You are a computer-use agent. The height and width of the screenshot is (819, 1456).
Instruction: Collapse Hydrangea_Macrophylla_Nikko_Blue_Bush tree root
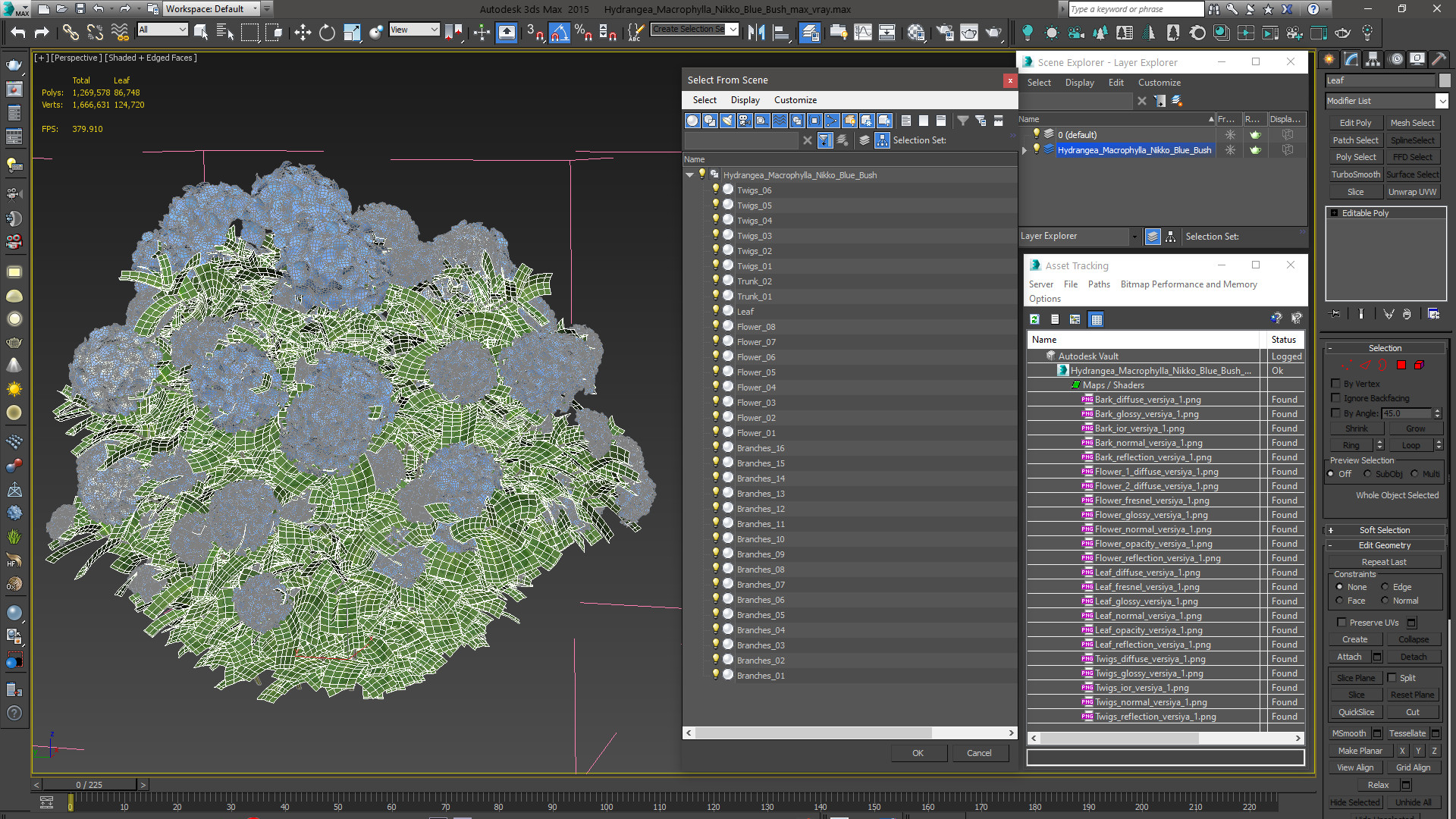(x=689, y=175)
